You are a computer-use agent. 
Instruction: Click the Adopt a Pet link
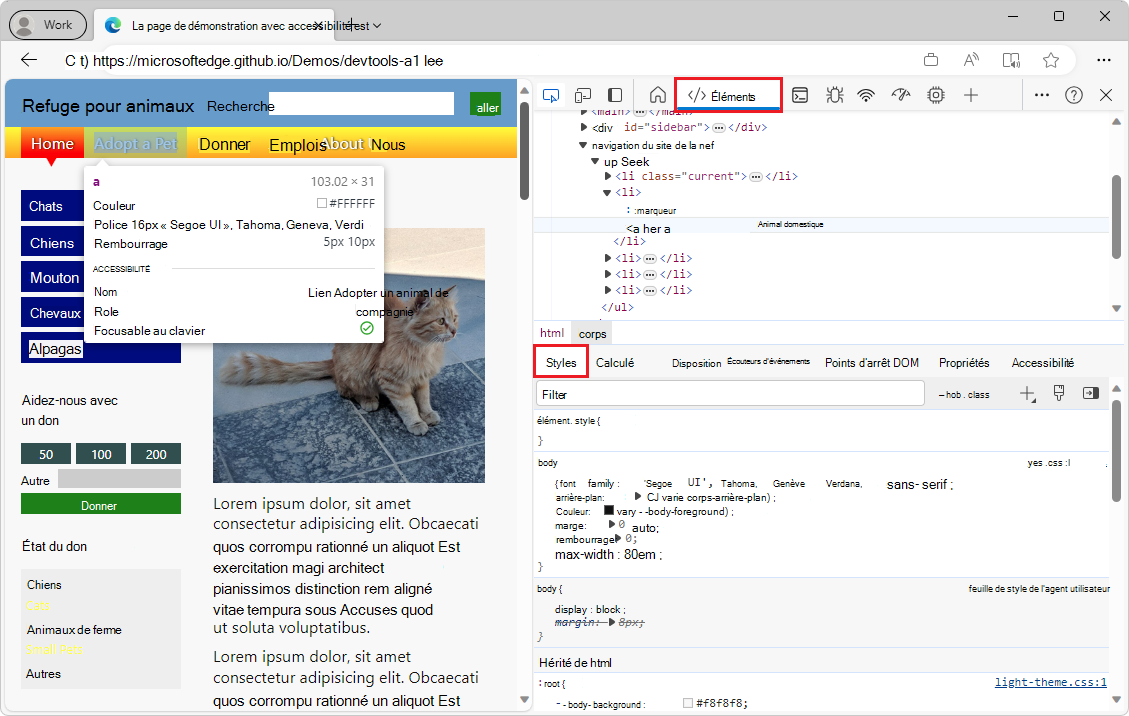135,143
